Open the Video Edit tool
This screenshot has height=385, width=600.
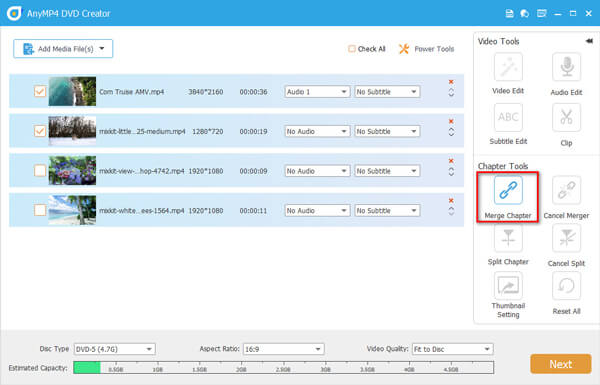(508, 67)
